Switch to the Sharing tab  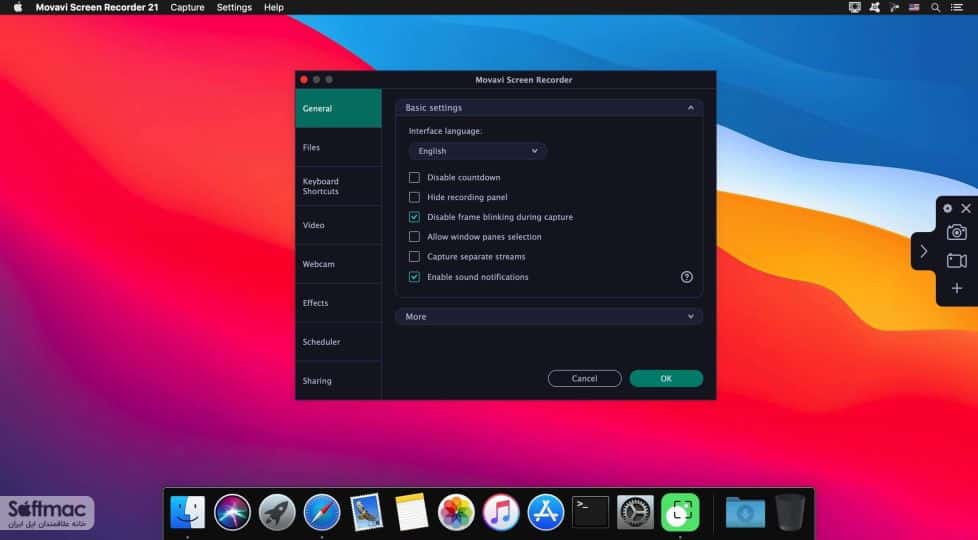(338, 380)
